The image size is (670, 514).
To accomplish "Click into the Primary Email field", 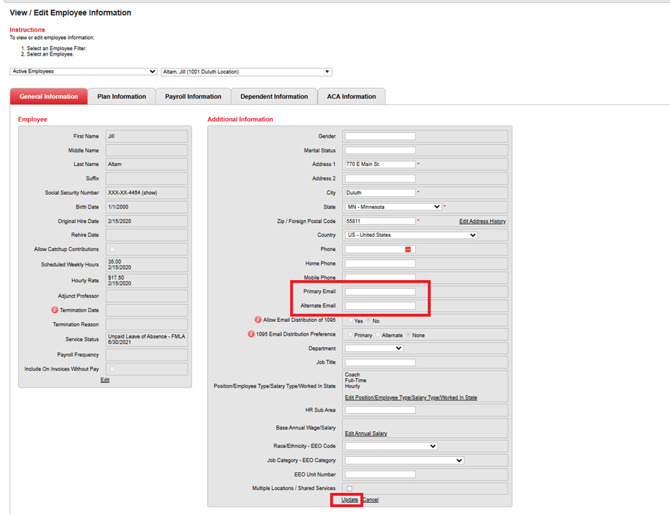I will click(380, 292).
